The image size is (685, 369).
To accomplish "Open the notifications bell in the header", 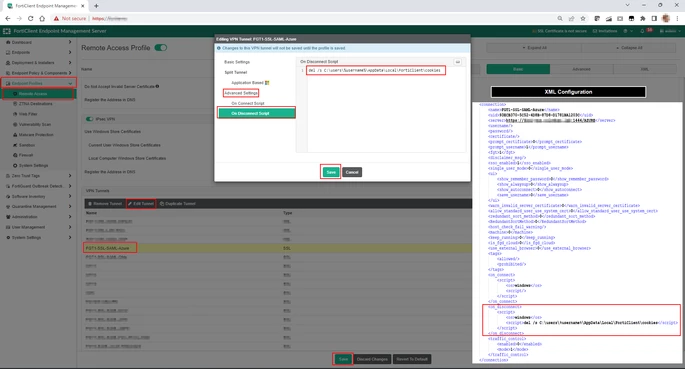I will (x=642, y=31).
